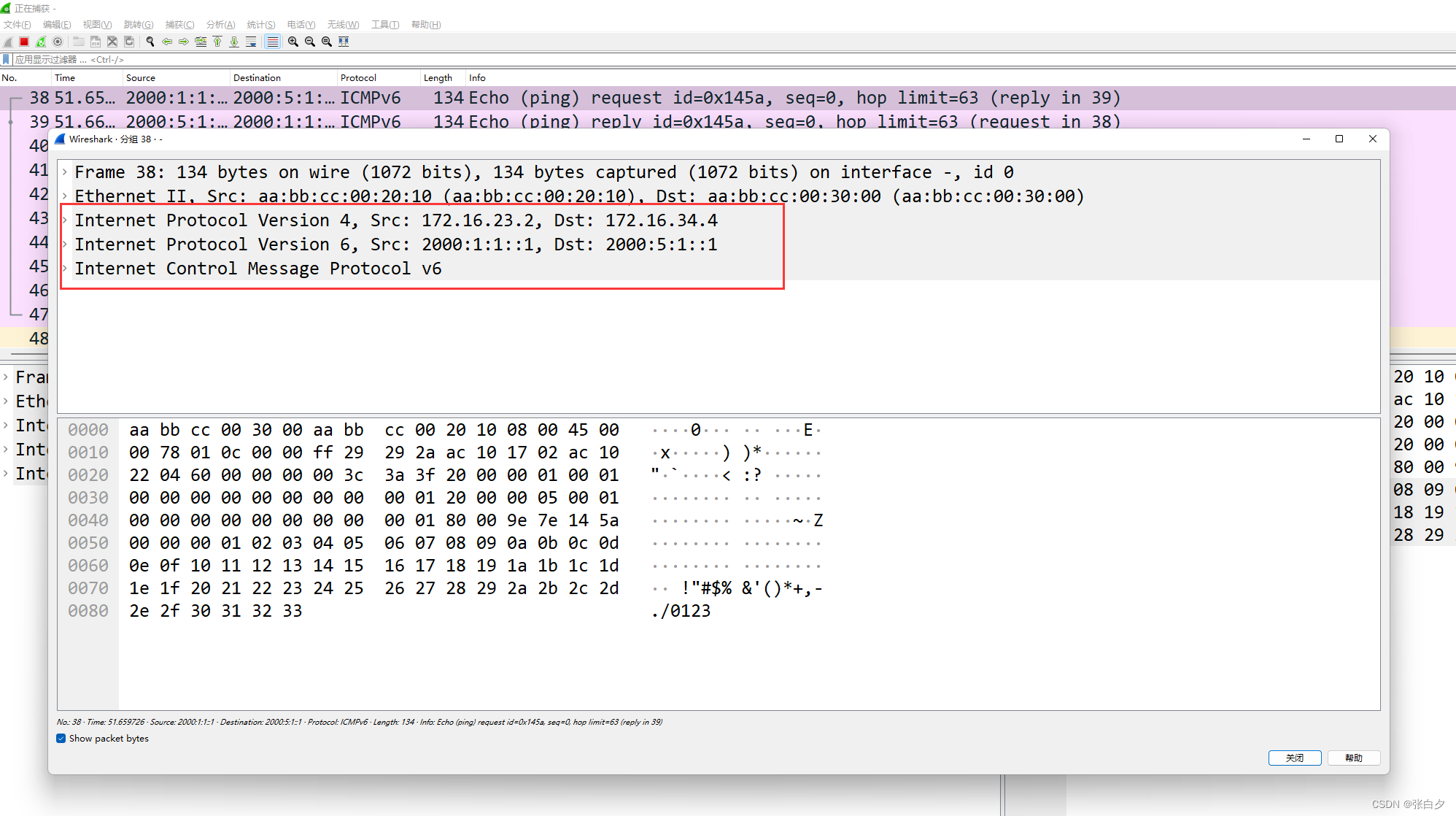The width and height of the screenshot is (1456, 816).
Task: Sort packet list by Protocol column
Action: pos(379,77)
